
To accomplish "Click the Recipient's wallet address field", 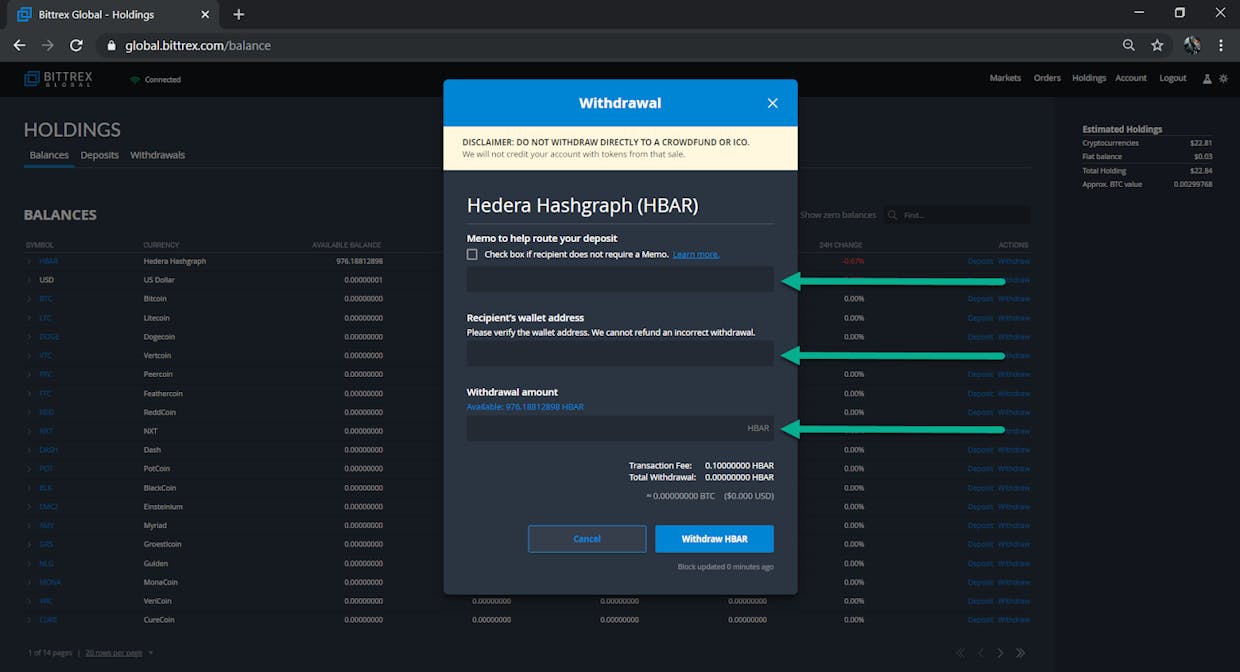I will click(620, 353).
